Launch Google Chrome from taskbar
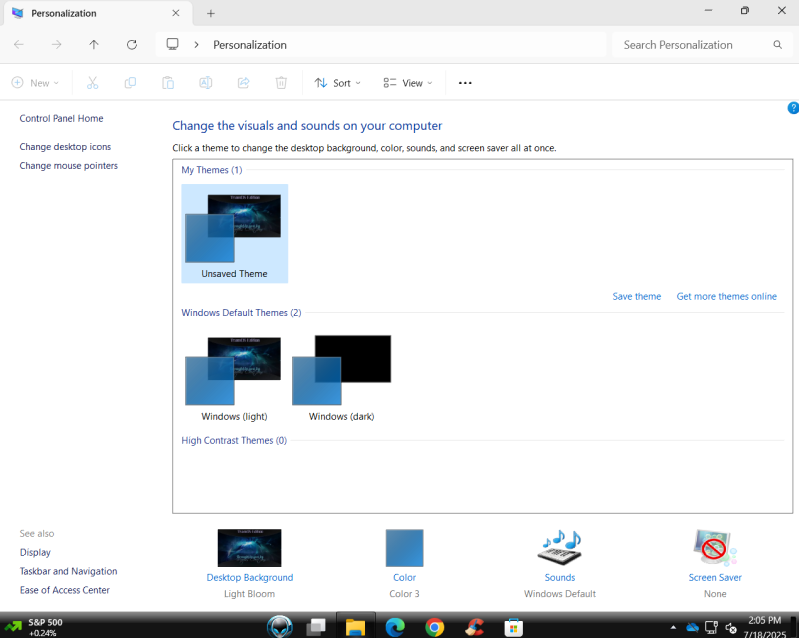The height and width of the screenshot is (638, 799). coord(435,627)
